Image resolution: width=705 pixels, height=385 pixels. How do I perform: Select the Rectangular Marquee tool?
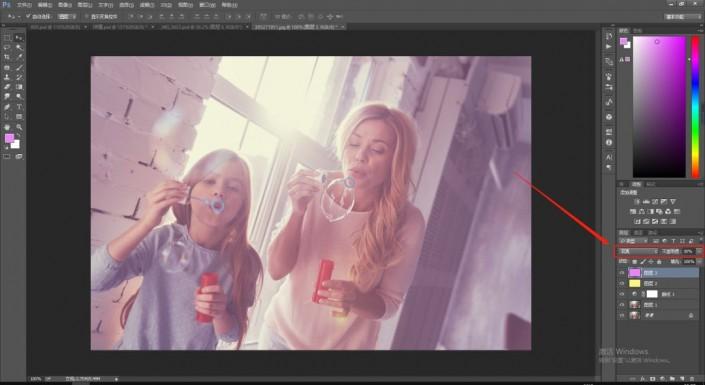pyautogui.click(x=7, y=38)
